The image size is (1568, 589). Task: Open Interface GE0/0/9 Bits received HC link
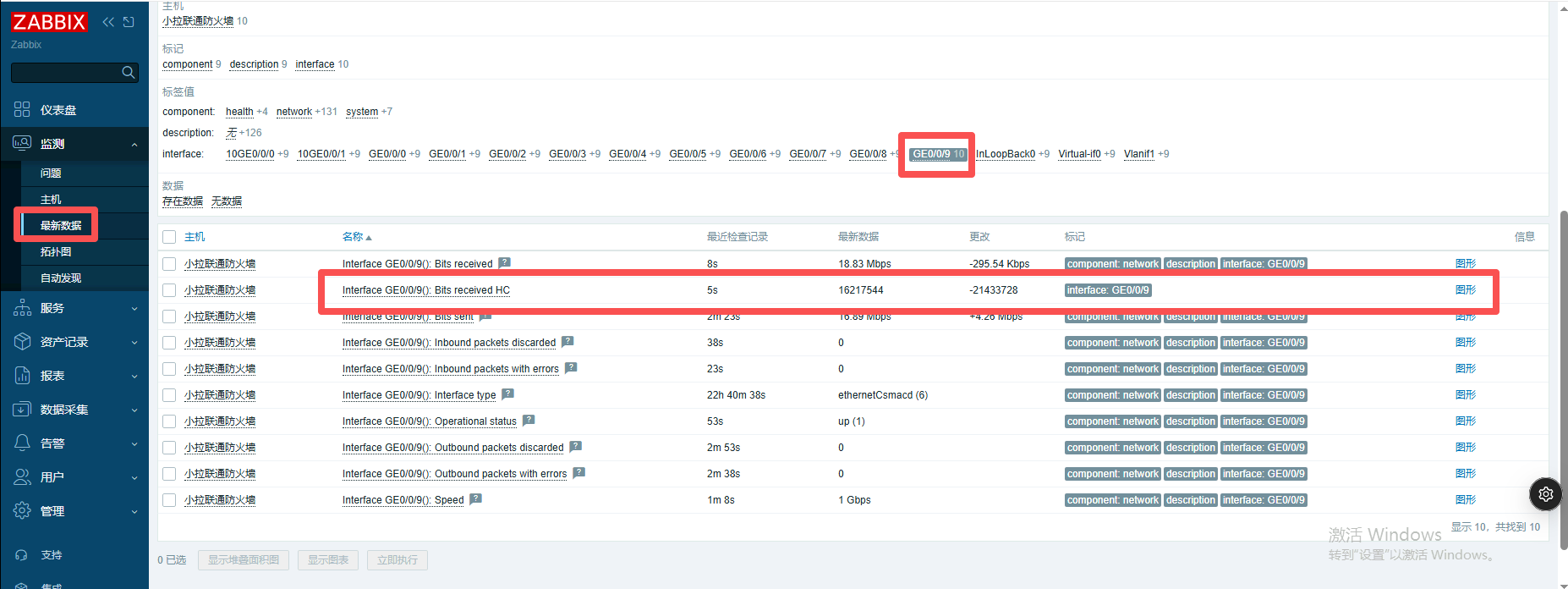(426, 290)
